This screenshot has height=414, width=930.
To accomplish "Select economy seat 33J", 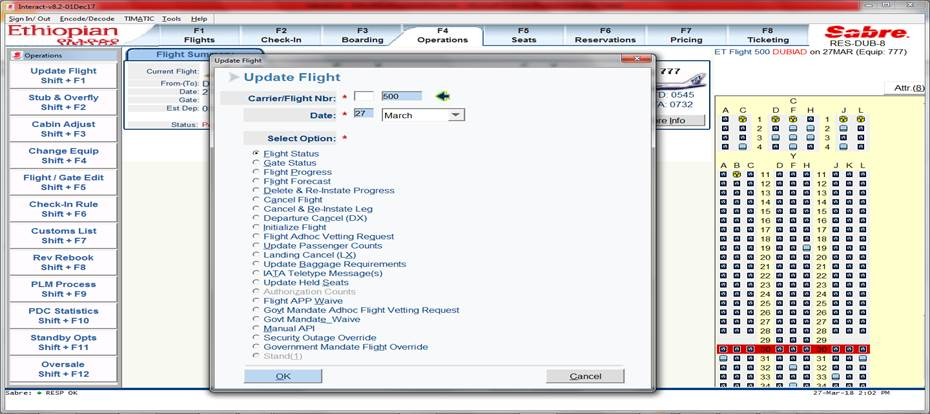I will (836, 377).
